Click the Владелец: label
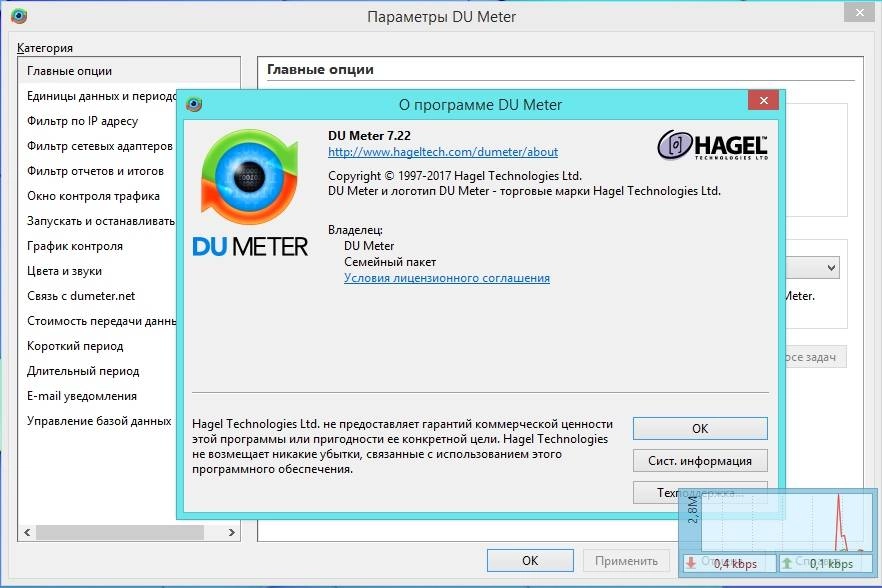 355,230
